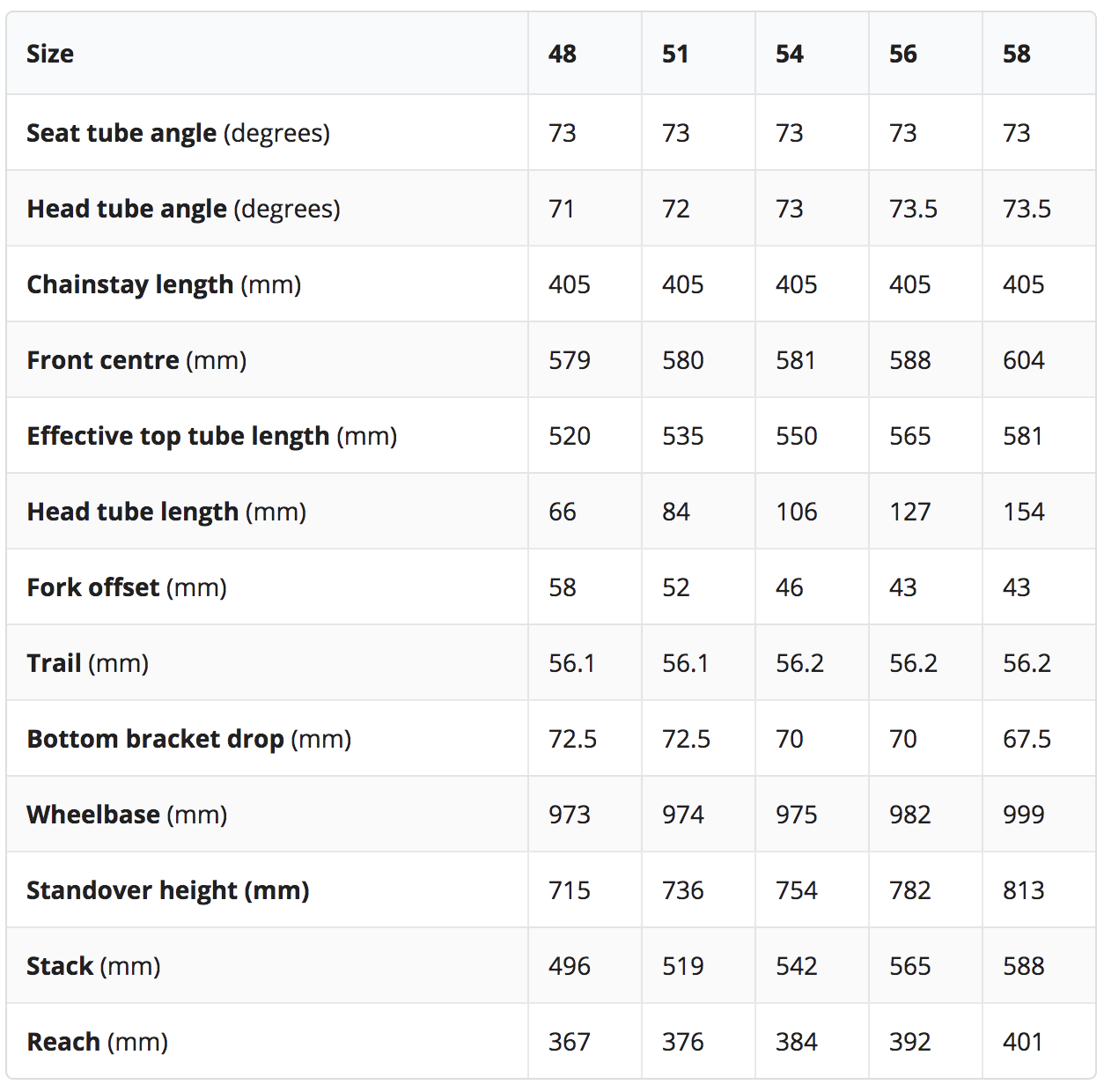1104x1092 pixels.
Task: Click the Stack value 588 cell
Action: click(1024, 966)
